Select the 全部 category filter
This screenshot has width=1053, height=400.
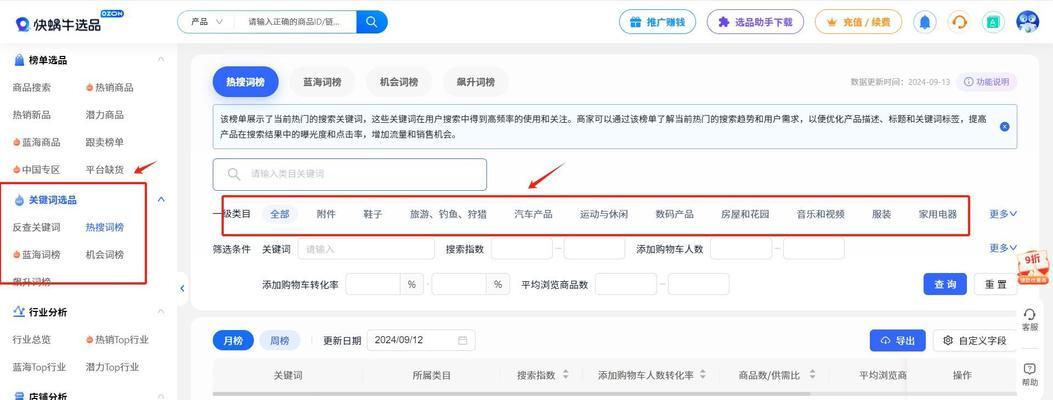point(279,214)
